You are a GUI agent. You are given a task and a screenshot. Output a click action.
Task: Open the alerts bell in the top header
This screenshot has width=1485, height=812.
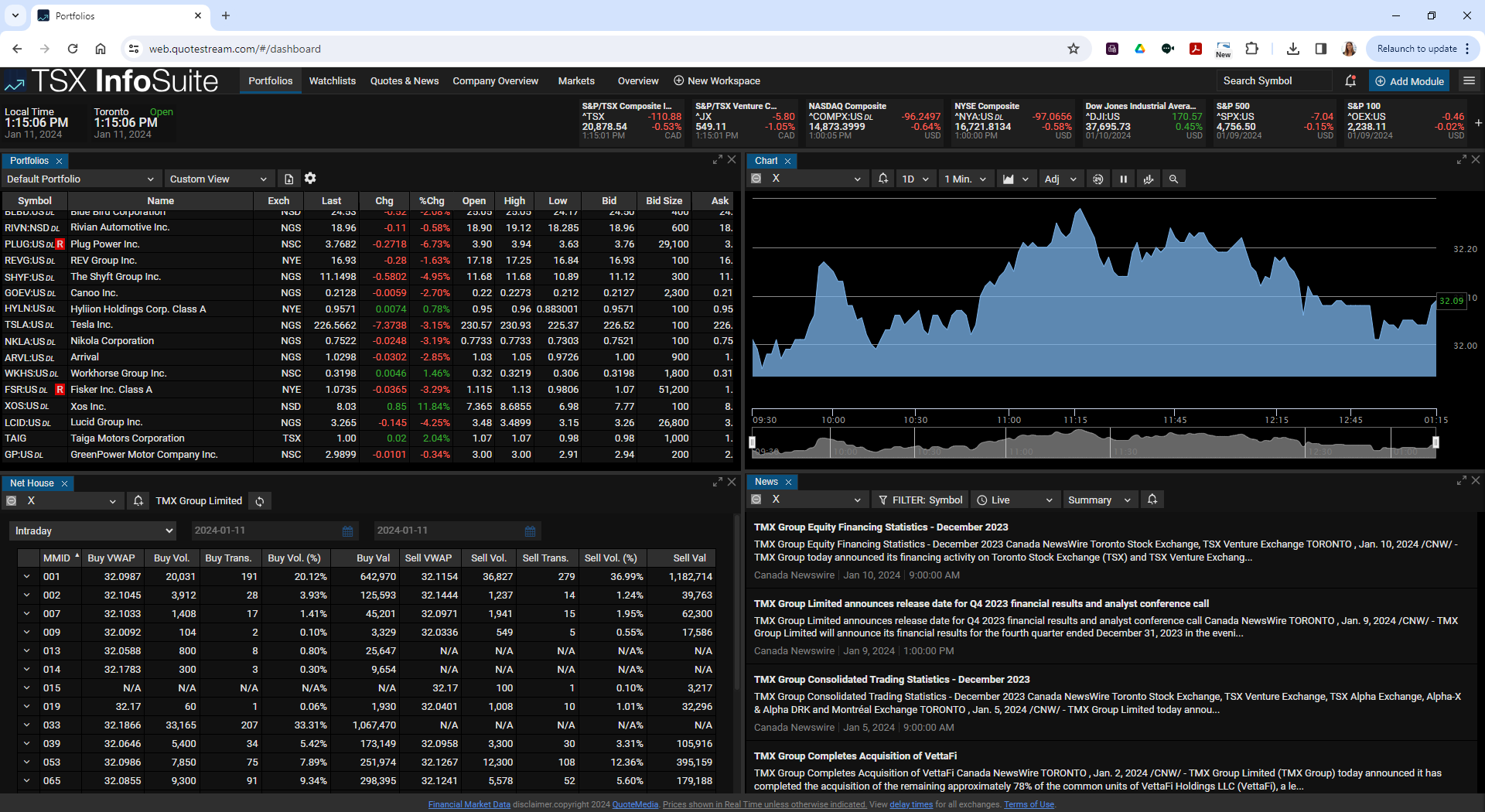pos(1350,80)
